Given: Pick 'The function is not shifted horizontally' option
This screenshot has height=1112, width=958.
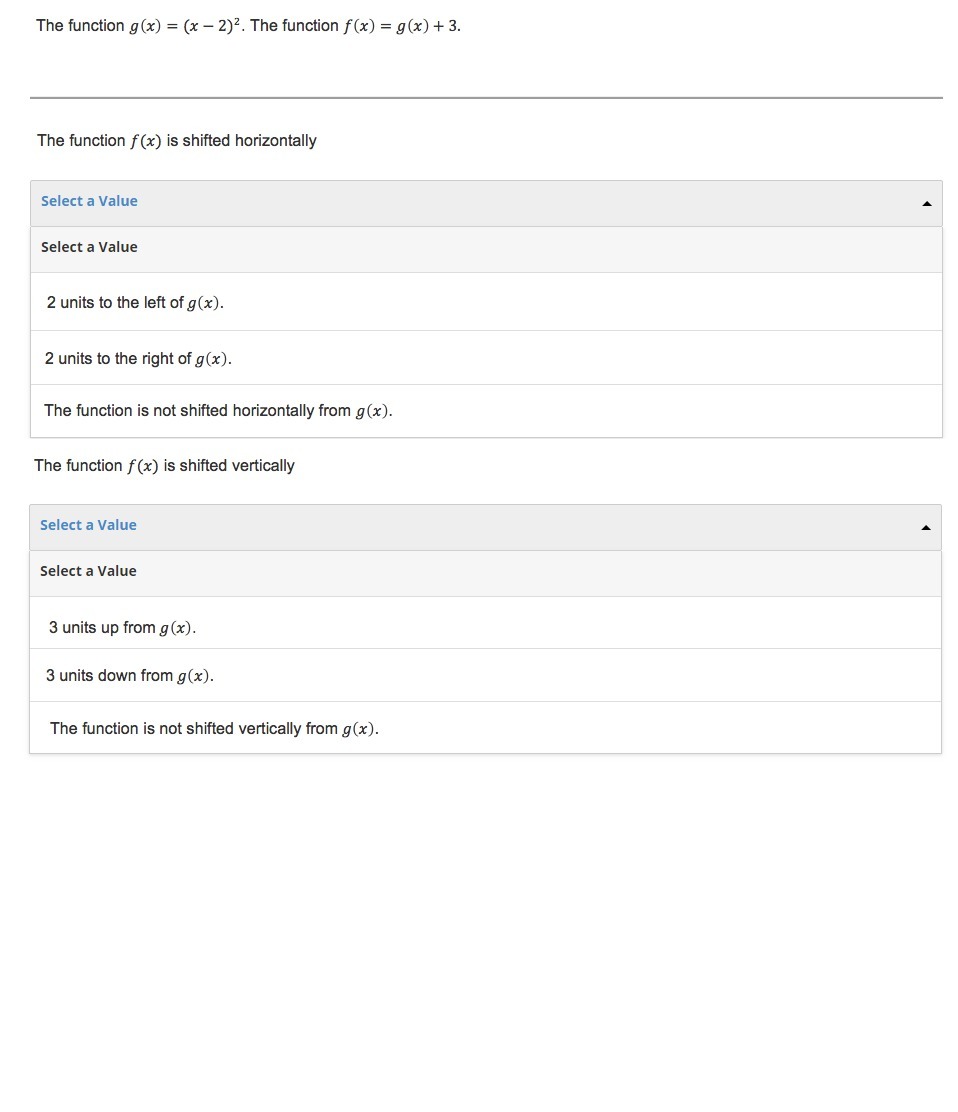Looking at the screenshot, I should point(218,411).
